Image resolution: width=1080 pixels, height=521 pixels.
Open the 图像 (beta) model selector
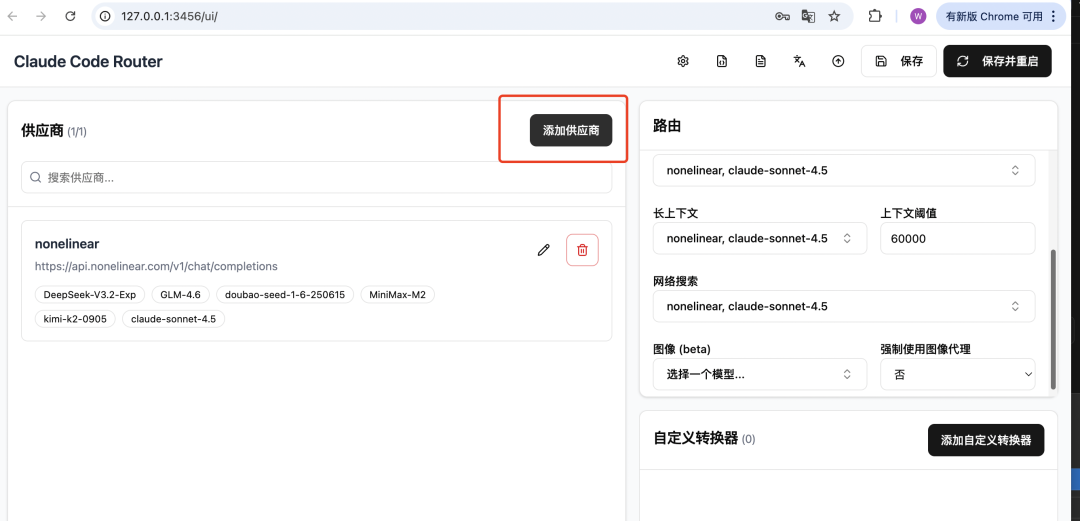759,374
